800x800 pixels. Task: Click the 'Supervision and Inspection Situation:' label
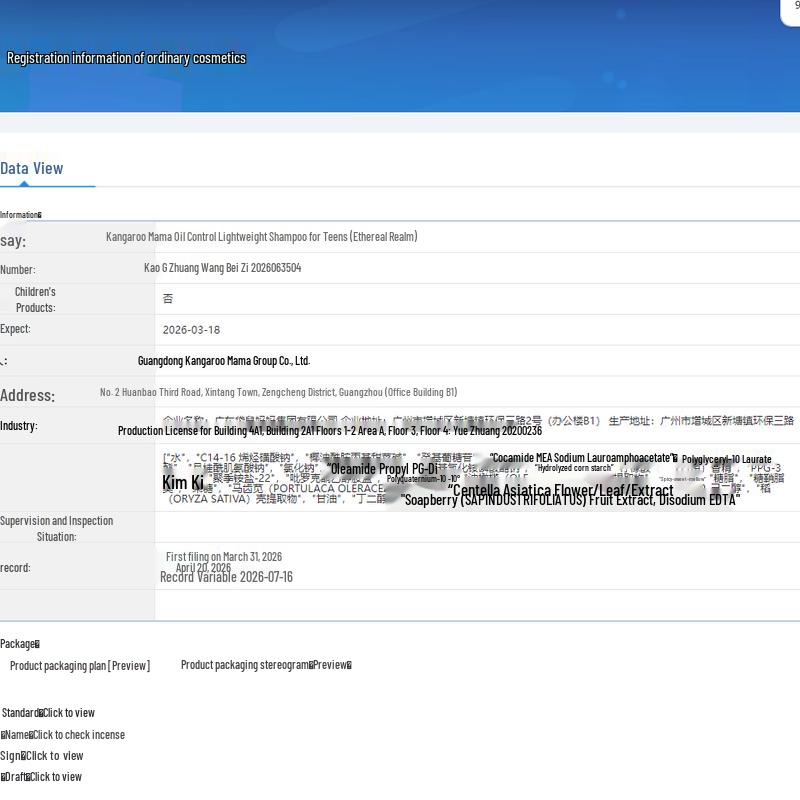click(x=57, y=529)
